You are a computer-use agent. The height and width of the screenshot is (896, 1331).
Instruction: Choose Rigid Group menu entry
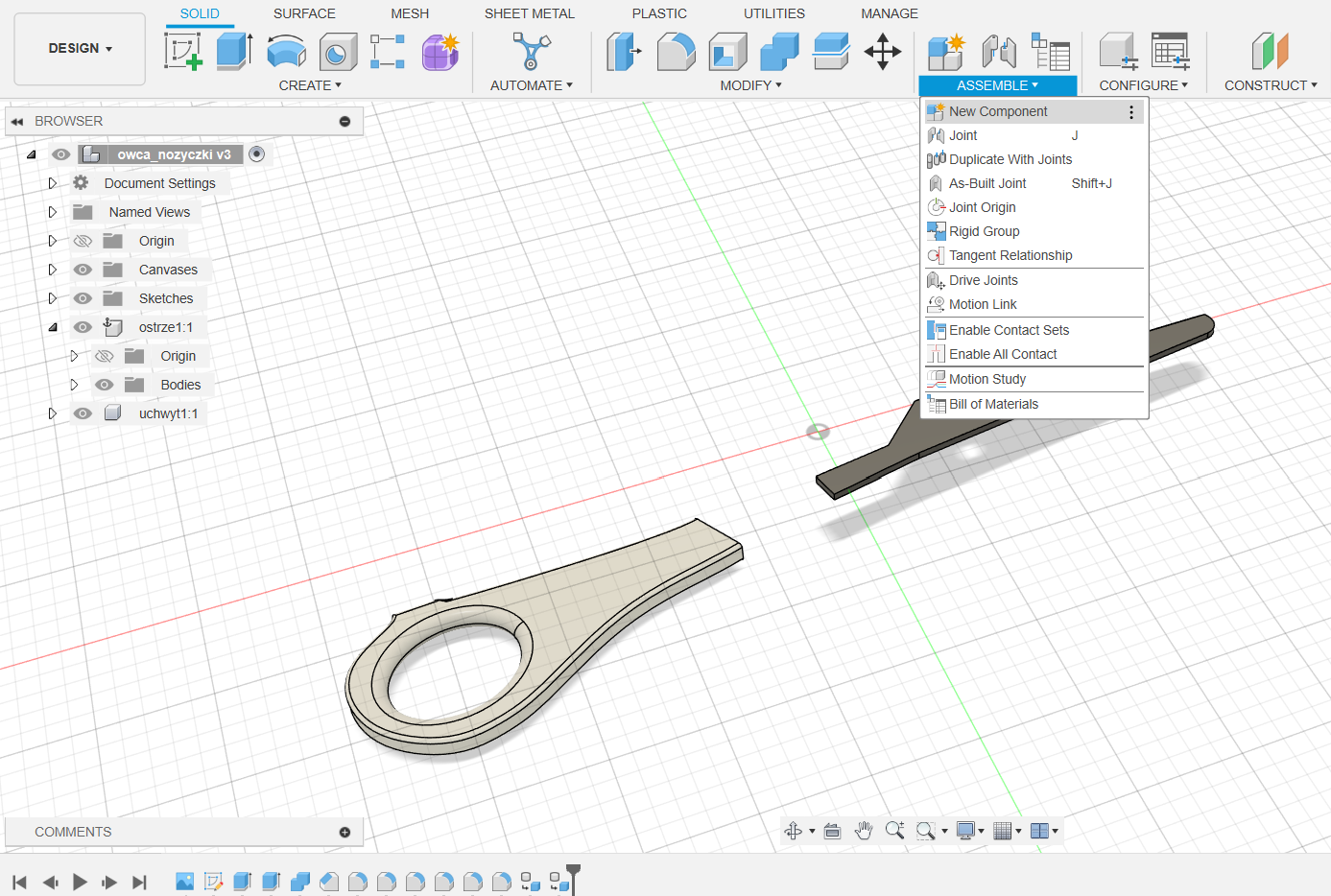click(1034, 231)
